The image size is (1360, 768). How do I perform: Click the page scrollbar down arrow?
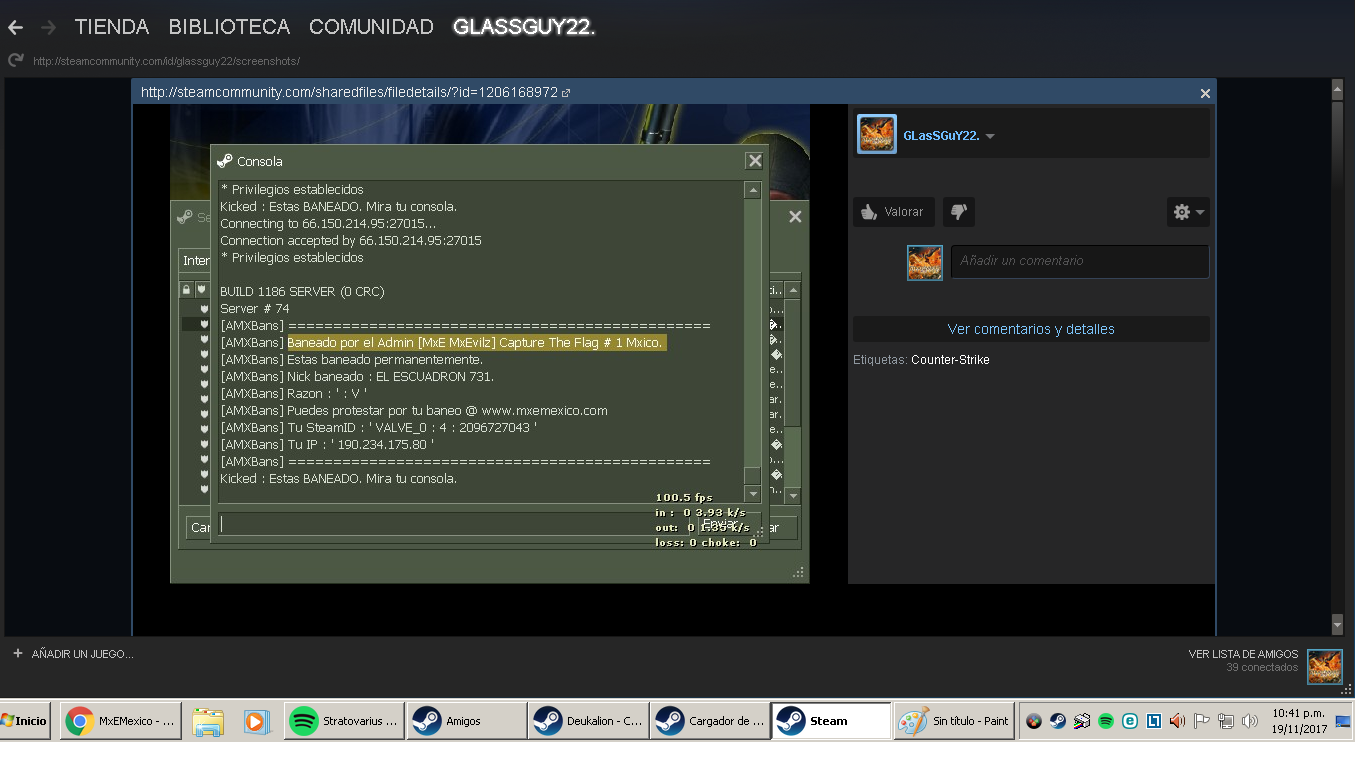coord(1337,625)
